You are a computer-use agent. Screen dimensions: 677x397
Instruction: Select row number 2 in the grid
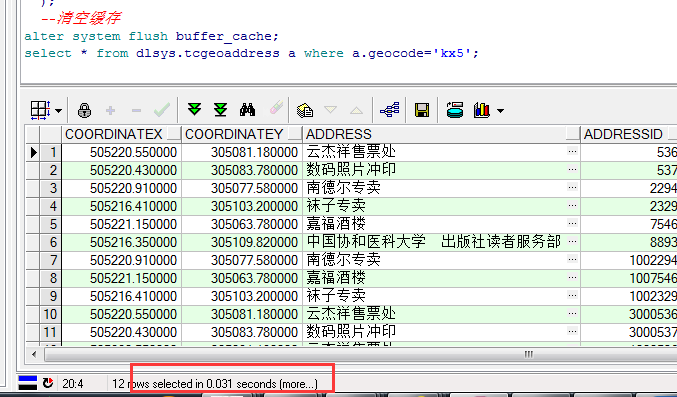tap(51, 170)
